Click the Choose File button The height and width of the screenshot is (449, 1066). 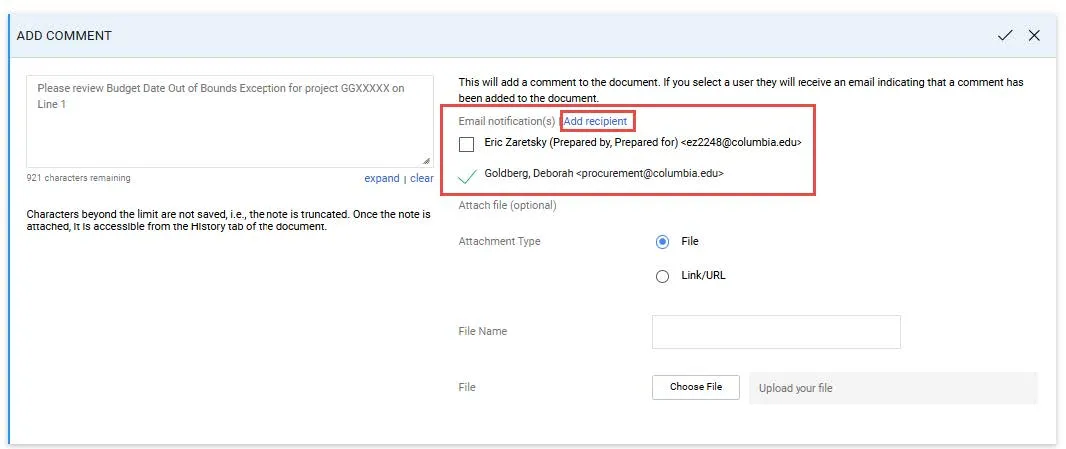[x=695, y=386]
